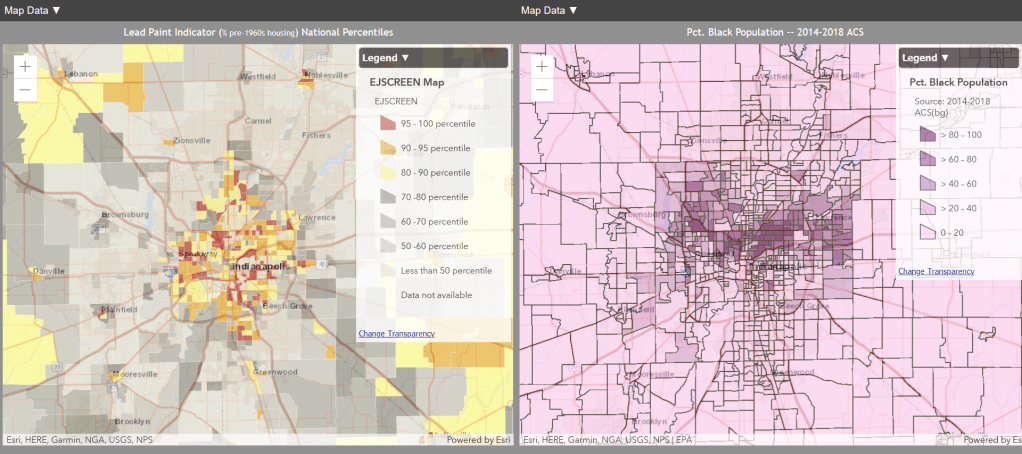
Task: Click the 90 - 95 percentile orange swatch
Action: [x=386, y=148]
